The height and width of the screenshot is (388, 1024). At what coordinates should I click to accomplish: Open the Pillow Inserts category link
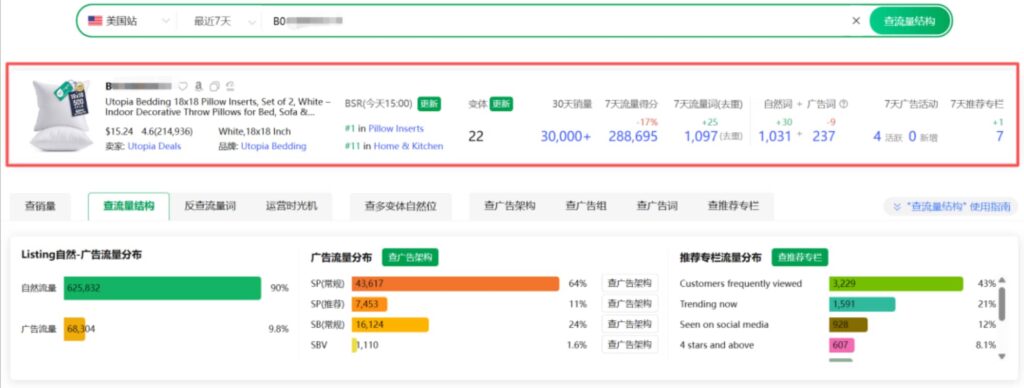tap(396, 129)
